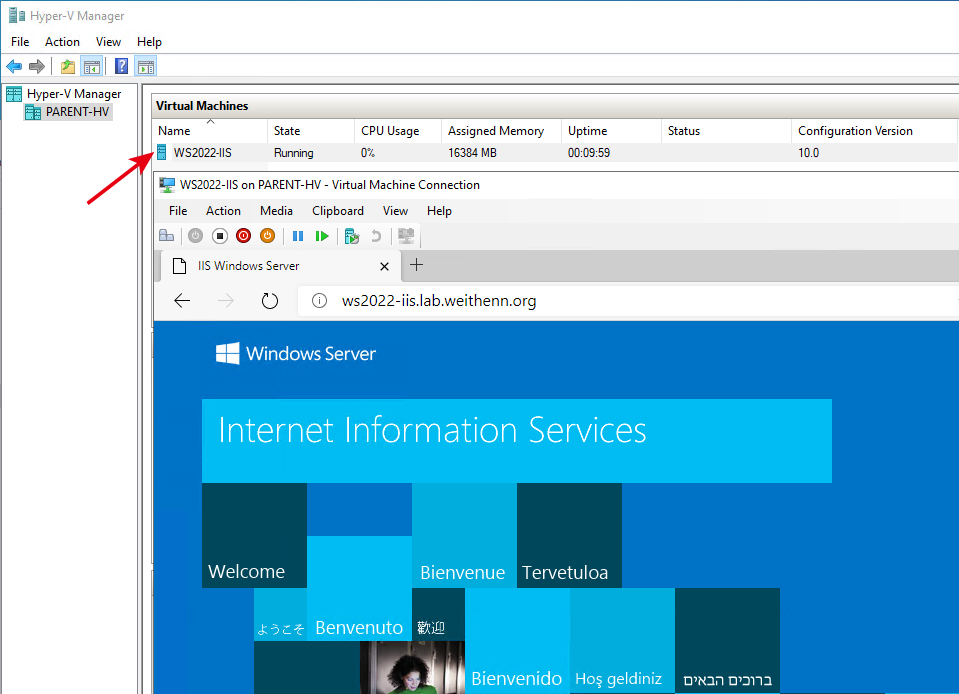
Task: Click the site information icon in address bar
Action: 319,301
